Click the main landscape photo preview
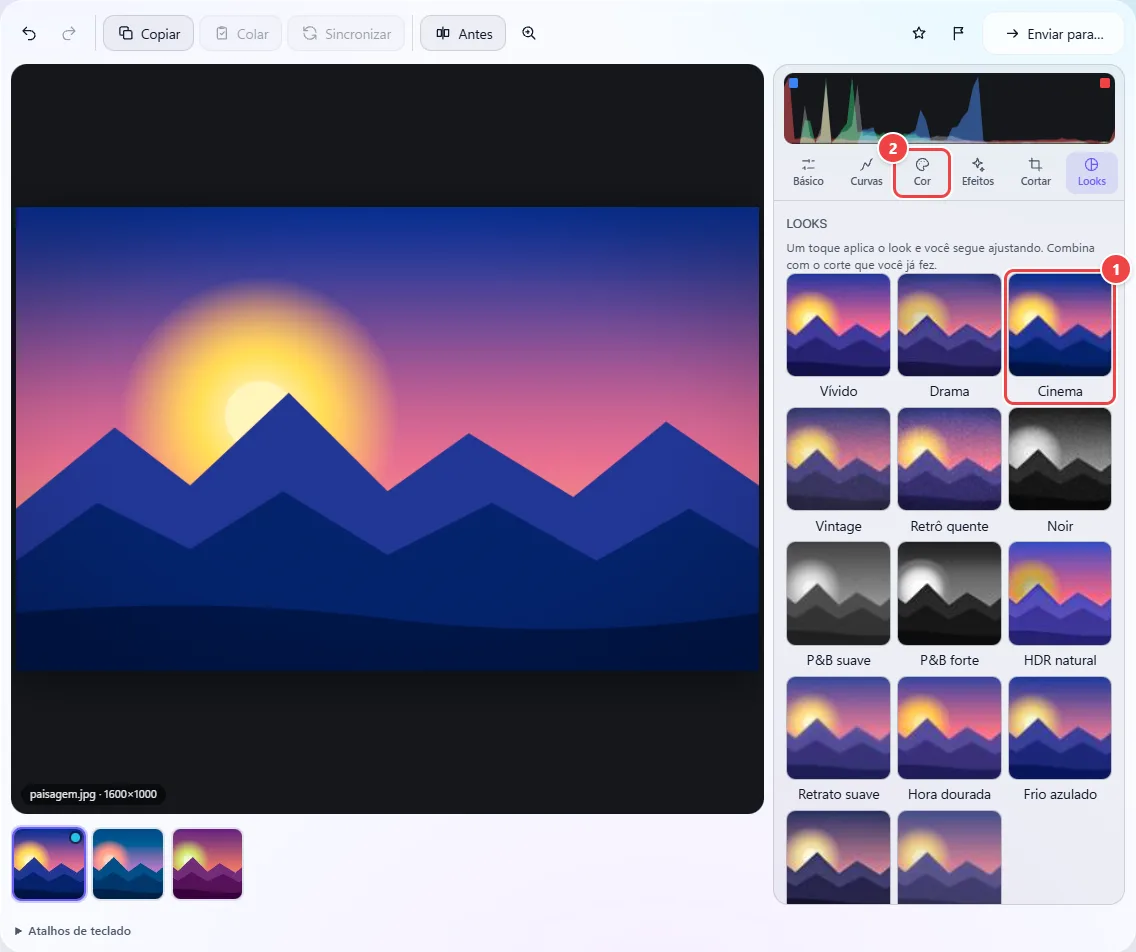Viewport: 1136px width, 952px height. 388,438
